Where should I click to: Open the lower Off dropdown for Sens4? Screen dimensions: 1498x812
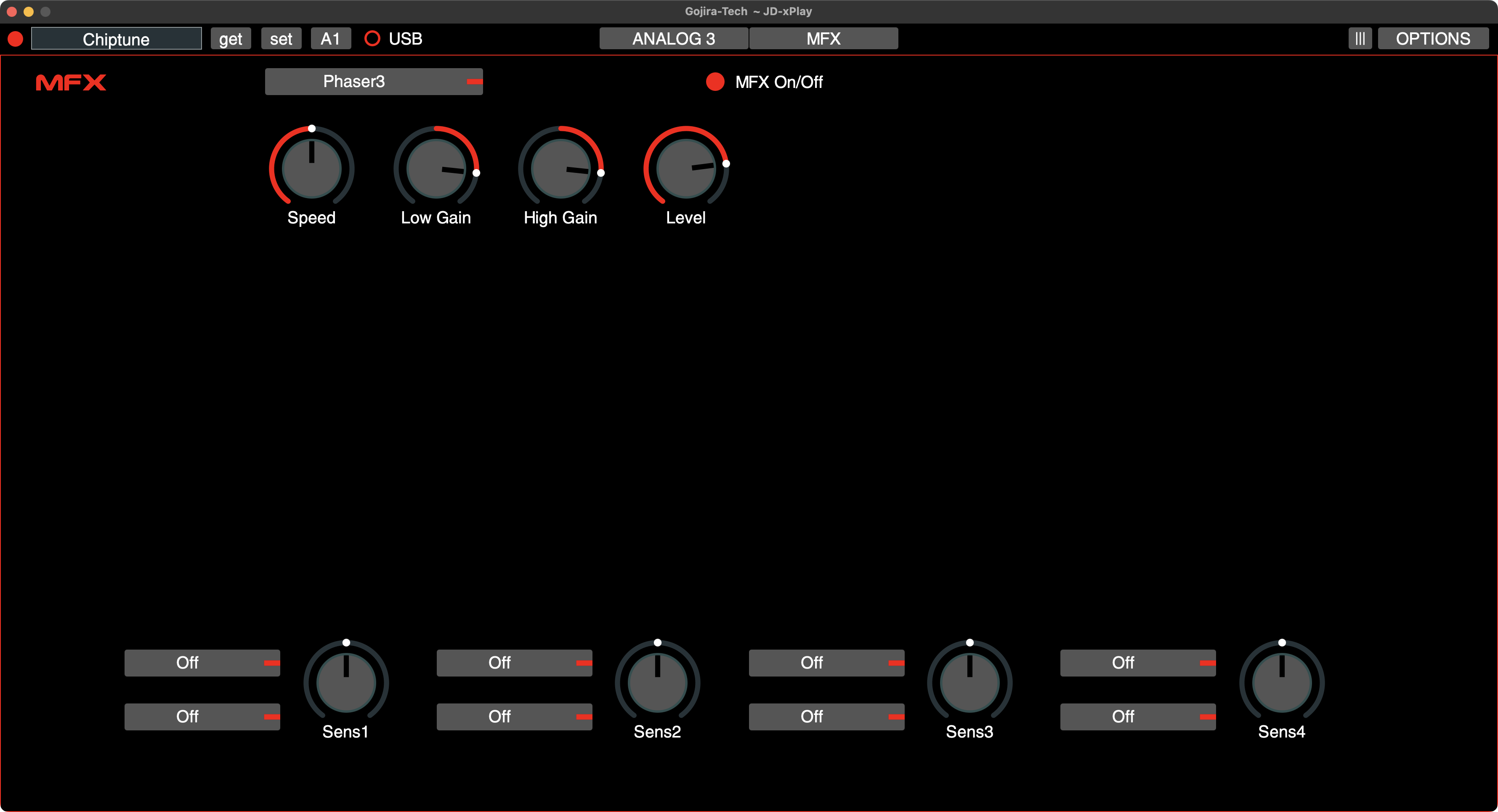point(1138,716)
